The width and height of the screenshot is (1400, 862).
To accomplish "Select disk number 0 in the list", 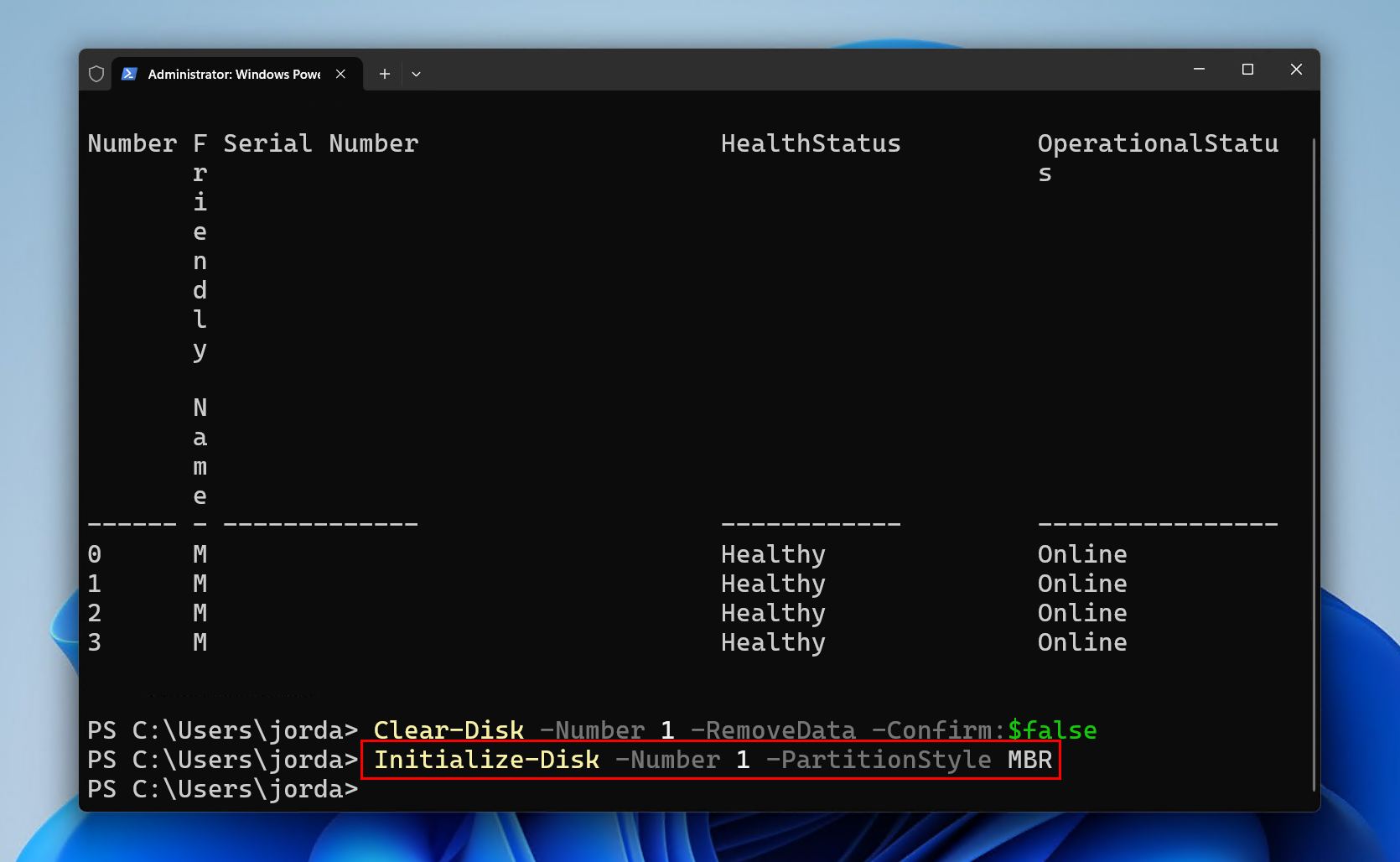I will pyautogui.click(x=94, y=553).
